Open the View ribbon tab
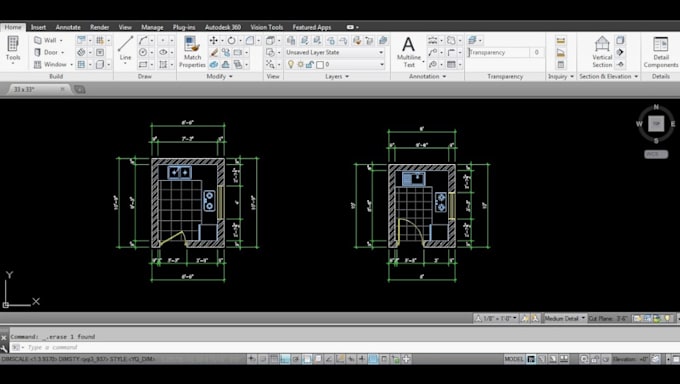 (x=125, y=27)
